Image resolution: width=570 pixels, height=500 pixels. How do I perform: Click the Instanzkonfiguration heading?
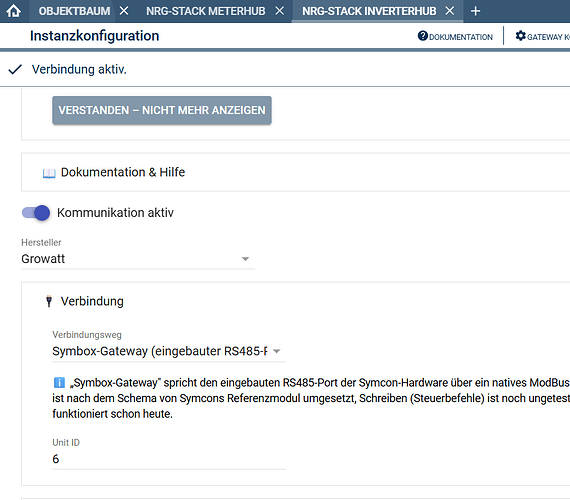(x=95, y=36)
